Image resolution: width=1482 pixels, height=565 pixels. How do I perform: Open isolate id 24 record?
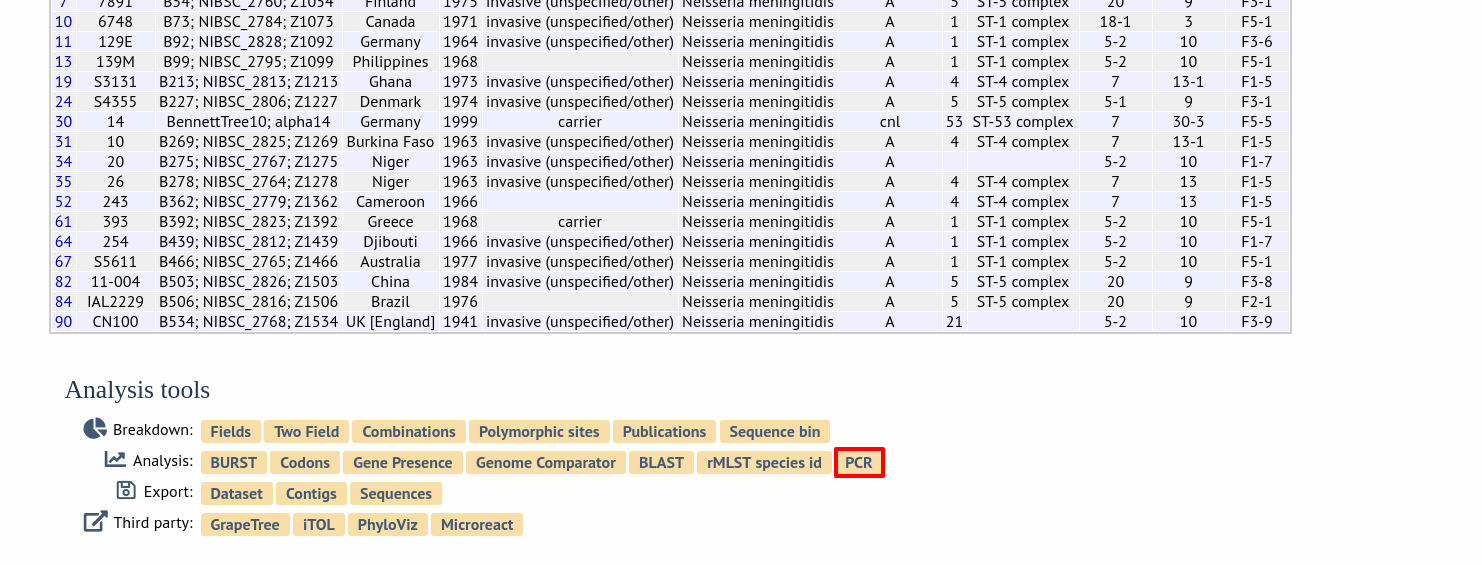[63, 102]
